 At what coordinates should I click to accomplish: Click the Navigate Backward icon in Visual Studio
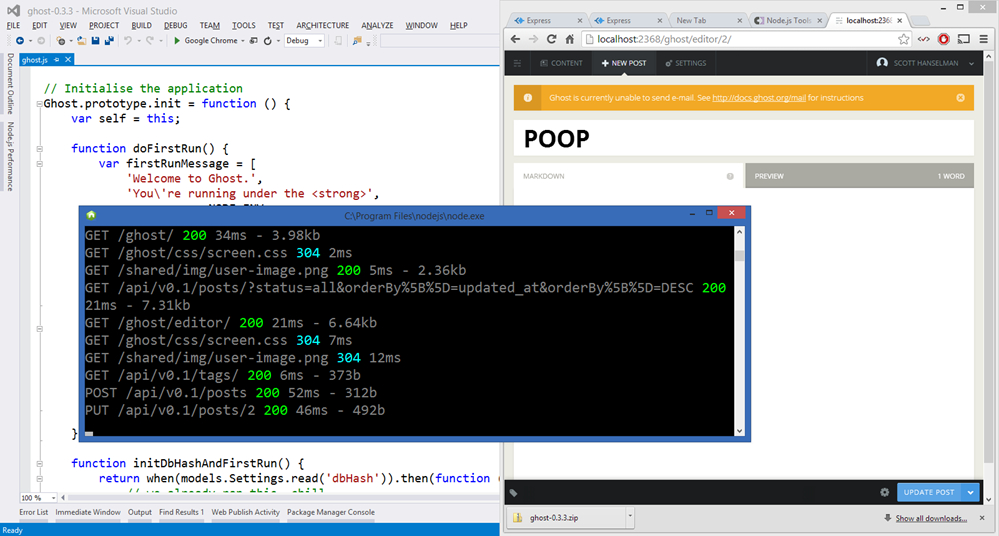[20, 41]
